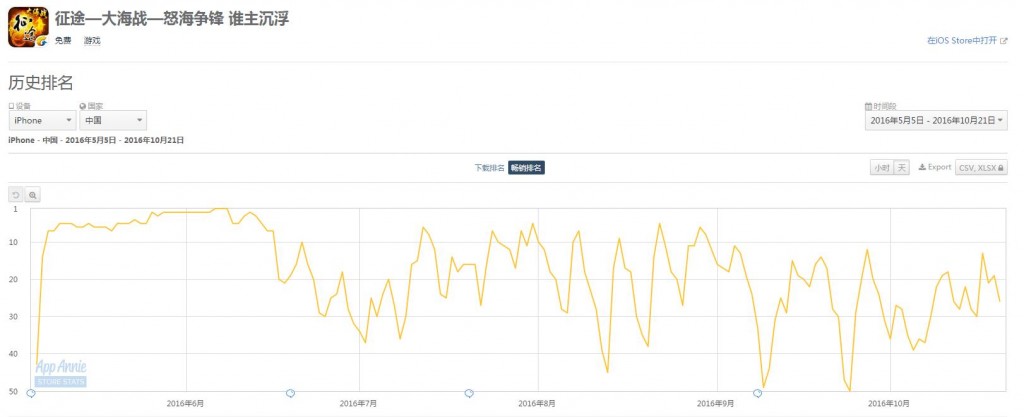Click the first event bubble marker on timeline
This screenshot has height=417, width=1024.
[x=31, y=393]
